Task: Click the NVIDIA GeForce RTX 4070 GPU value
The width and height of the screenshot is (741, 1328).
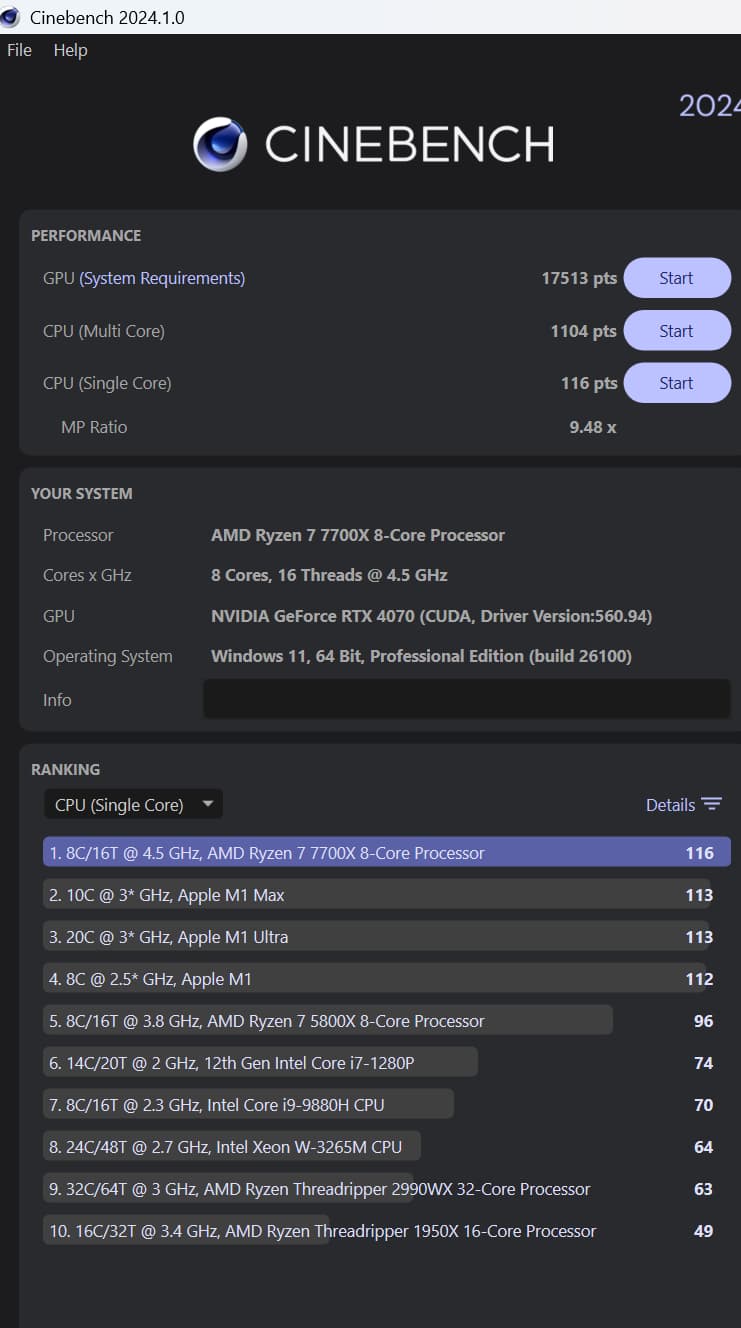Action: [431, 616]
